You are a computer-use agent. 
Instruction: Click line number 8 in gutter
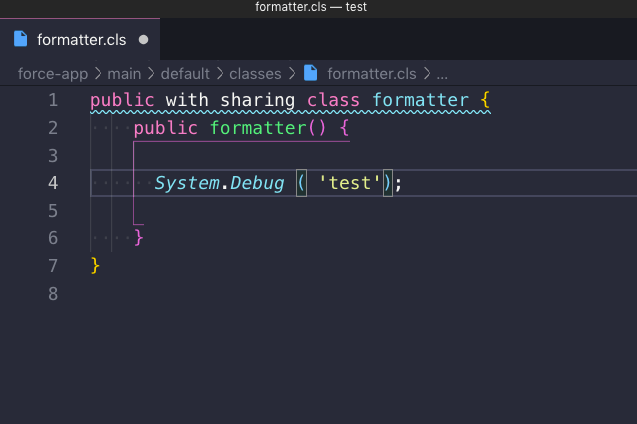(53, 294)
